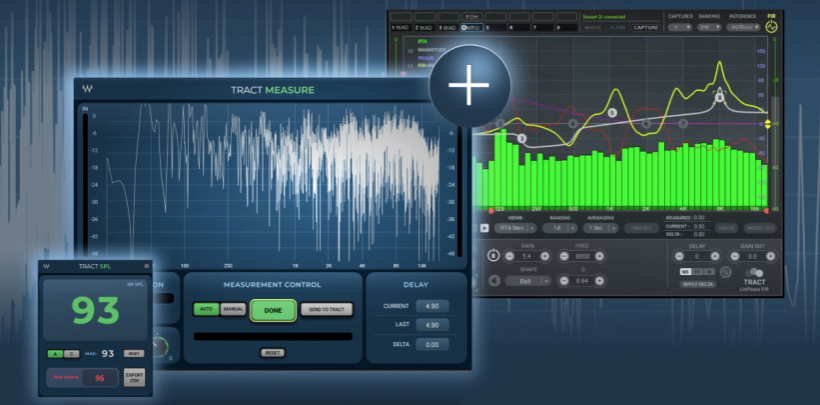
Task: Click Send To Tract button
Action: pos(326,310)
